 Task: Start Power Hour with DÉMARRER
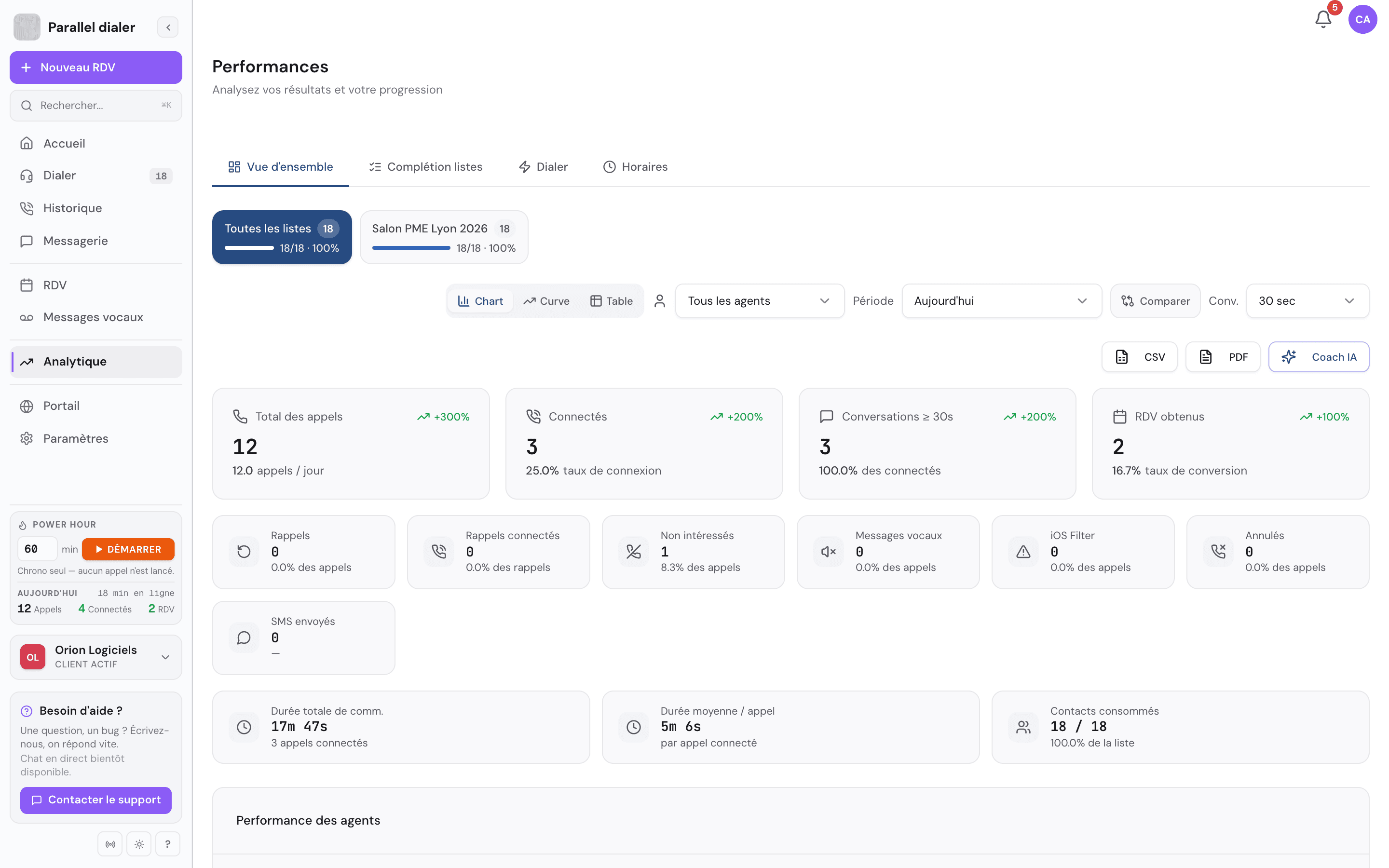[128, 549]
